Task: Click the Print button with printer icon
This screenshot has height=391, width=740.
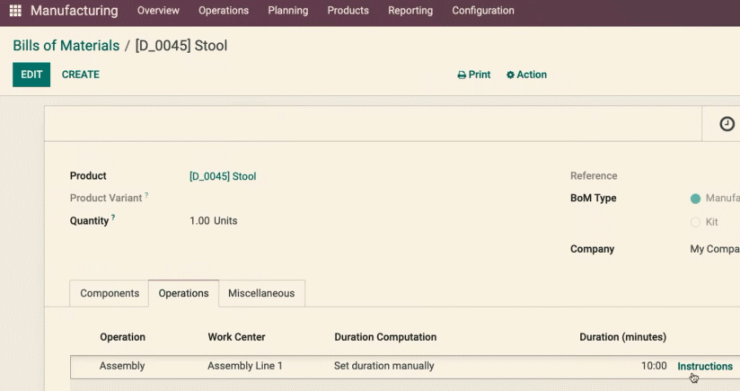Action: click(x=474, y=75)
